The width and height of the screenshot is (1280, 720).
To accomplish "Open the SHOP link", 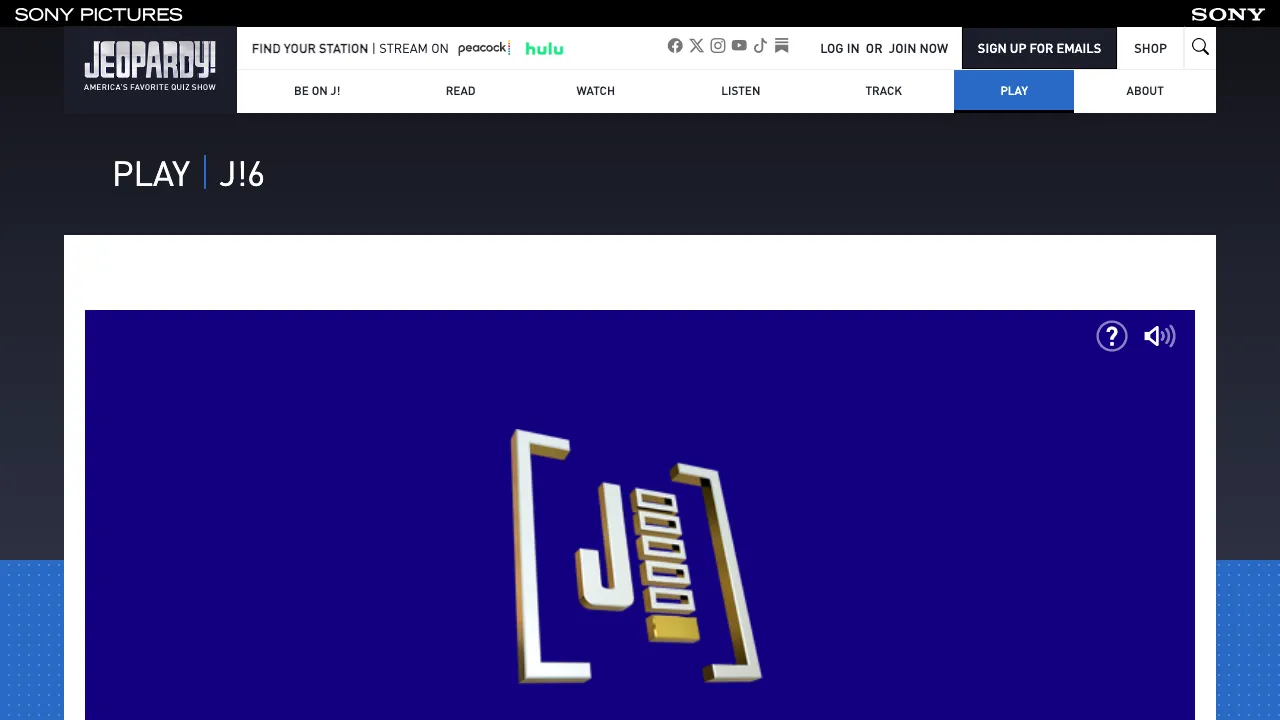I will pyautogui.click(x=1150, y=48).
